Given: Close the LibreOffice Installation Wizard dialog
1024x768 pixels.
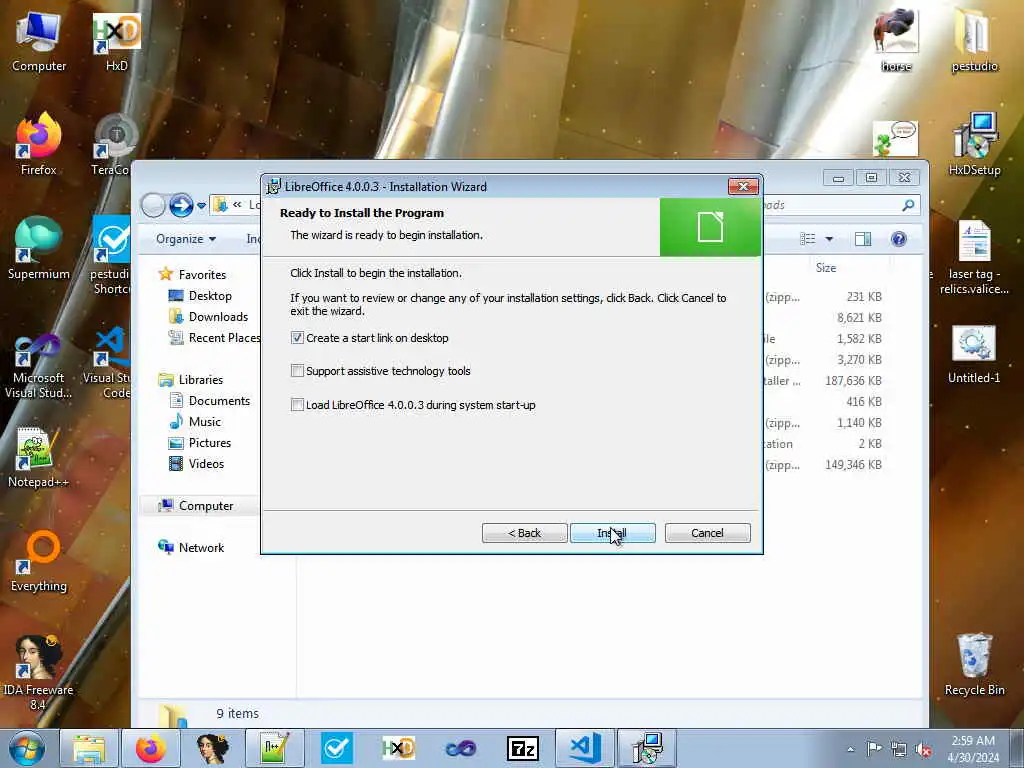Looking at the screenshot, I should point(743,187).
